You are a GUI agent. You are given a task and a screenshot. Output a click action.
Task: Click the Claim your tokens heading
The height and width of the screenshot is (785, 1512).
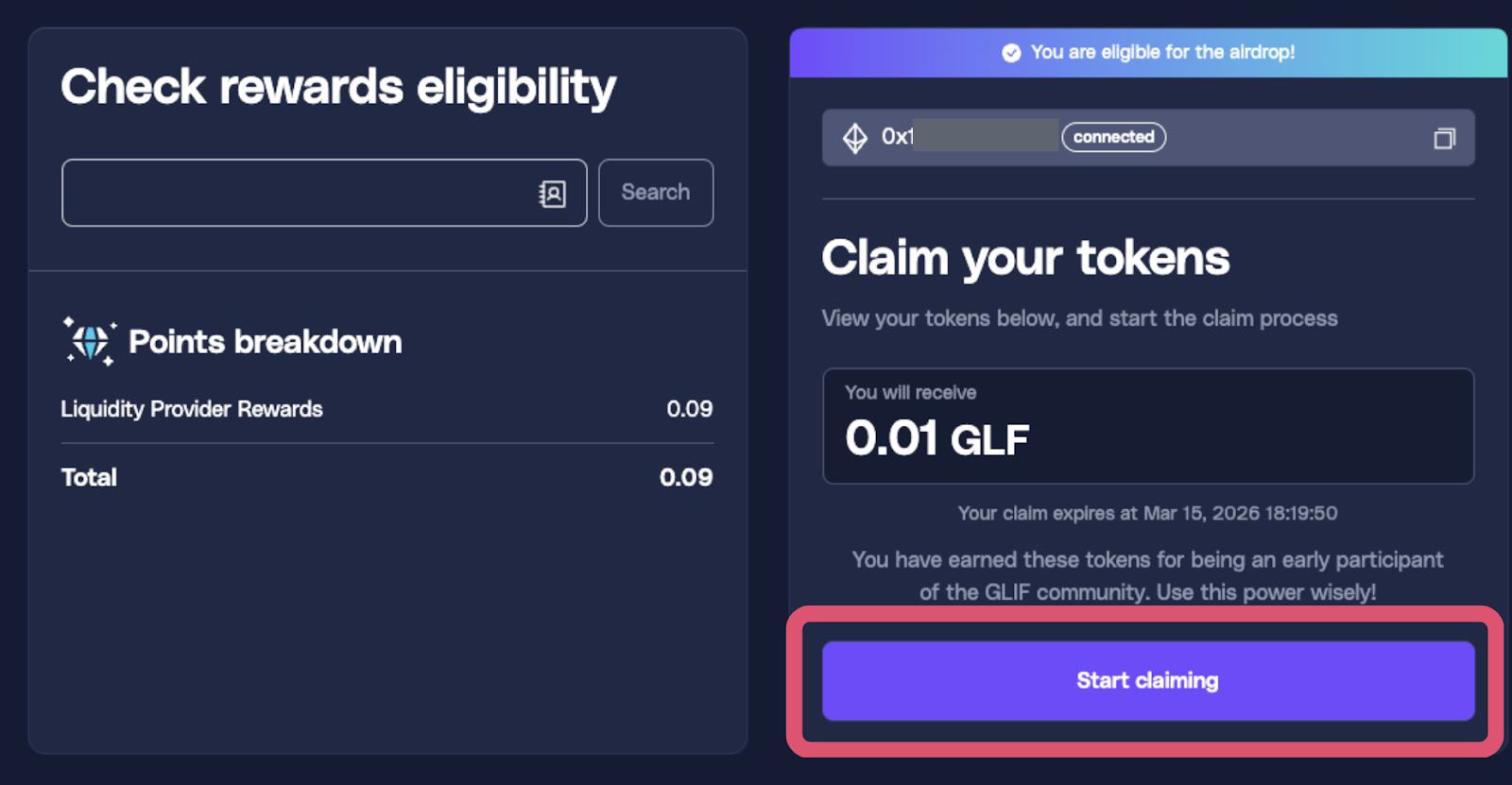pos(1025,257)
